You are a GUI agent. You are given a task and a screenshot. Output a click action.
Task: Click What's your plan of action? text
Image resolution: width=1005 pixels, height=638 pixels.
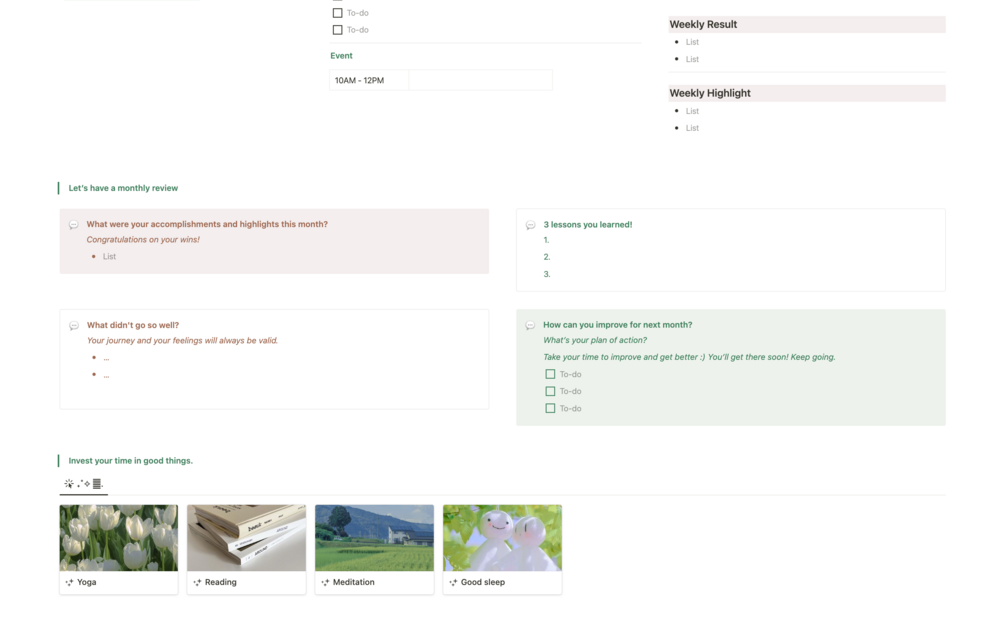click(595, 340)
